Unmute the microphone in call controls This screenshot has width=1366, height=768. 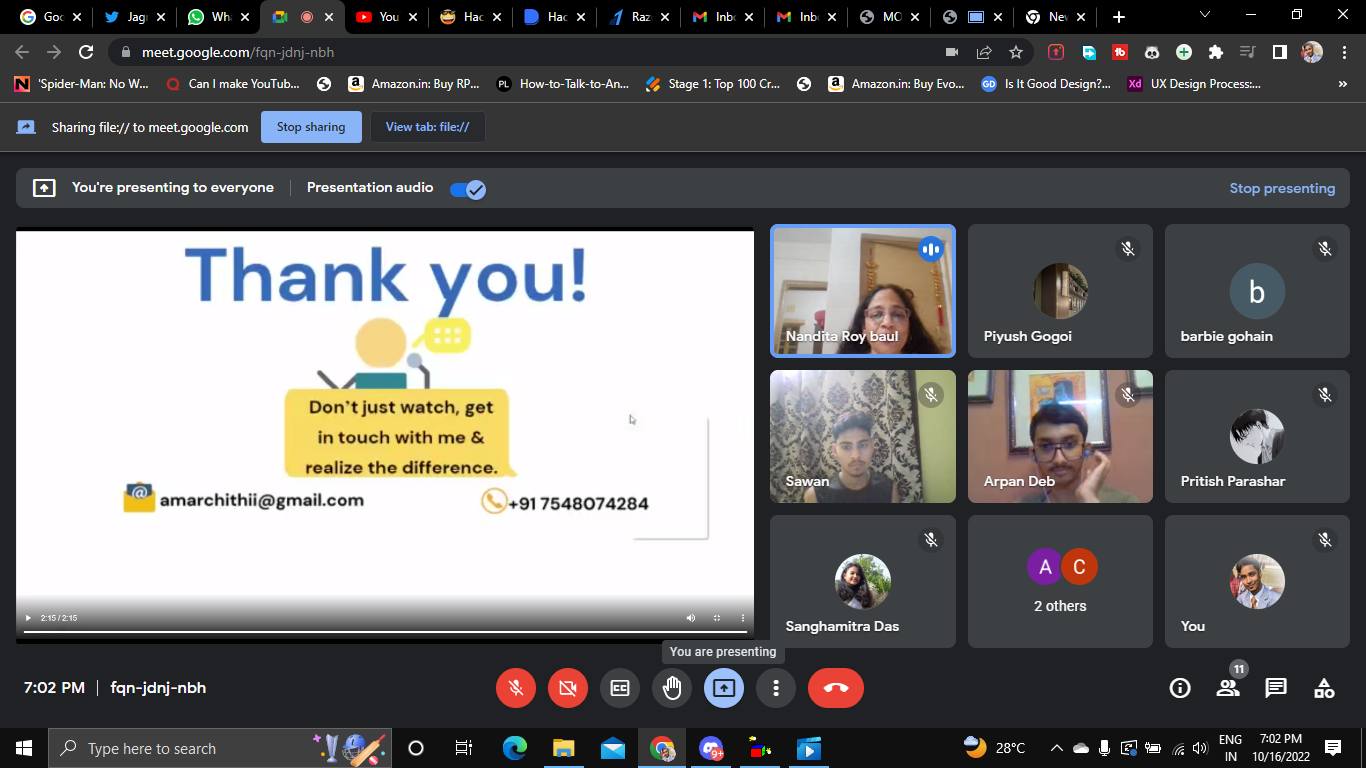tap(516, 688)
